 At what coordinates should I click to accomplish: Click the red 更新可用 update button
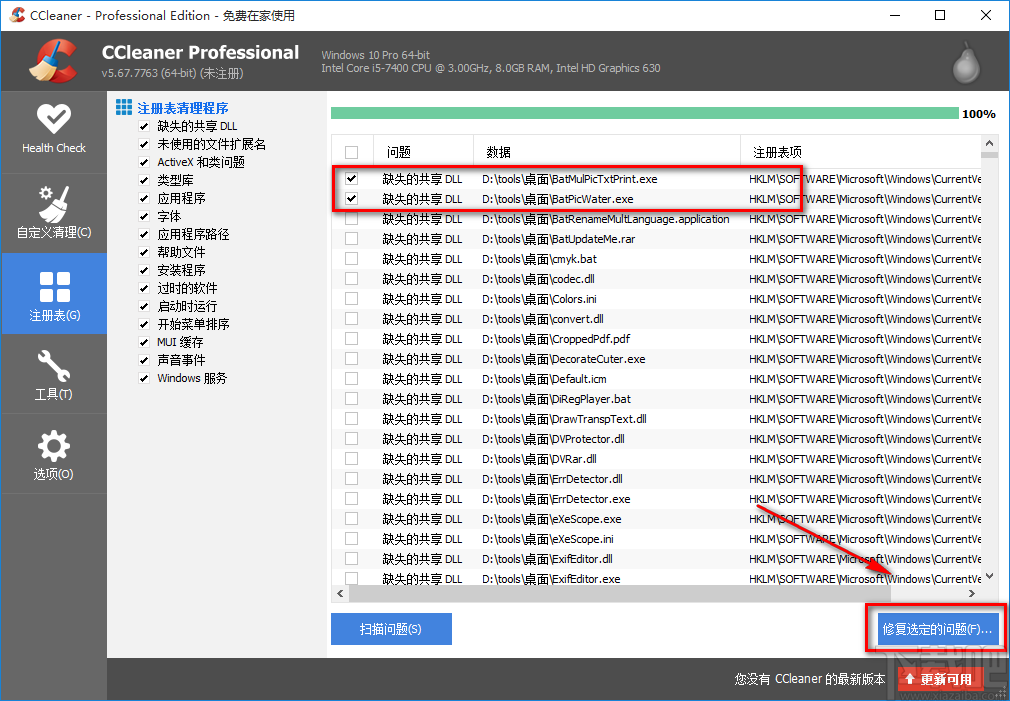(940, 679)
